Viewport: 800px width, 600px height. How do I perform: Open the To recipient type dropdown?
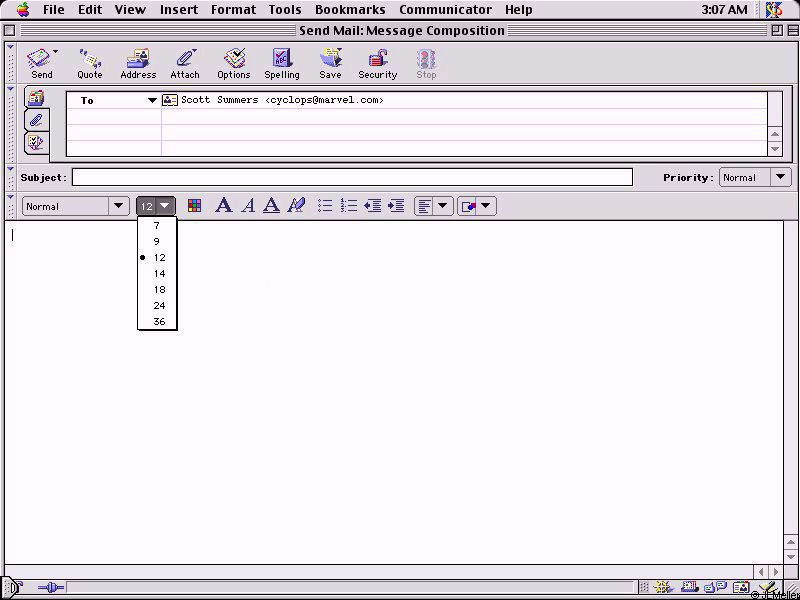(x=153, y=101)
